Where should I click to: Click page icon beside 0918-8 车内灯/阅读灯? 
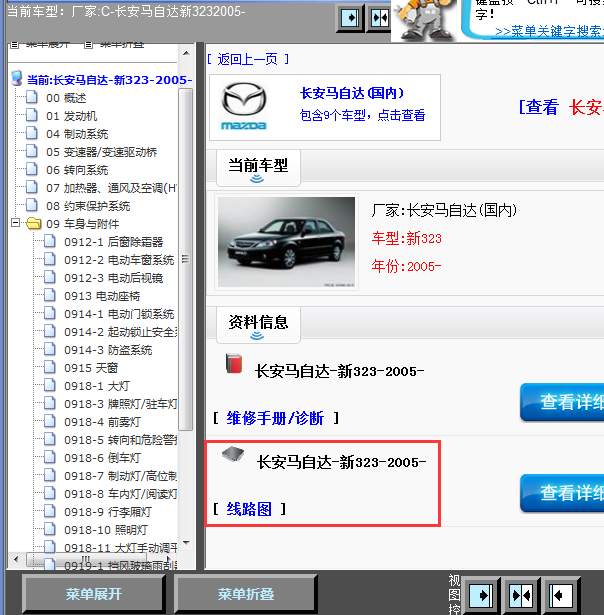(50, 493)
